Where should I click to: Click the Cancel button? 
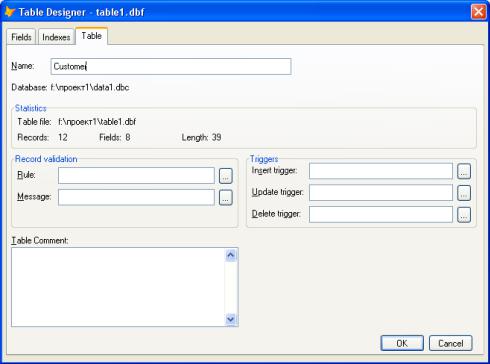coord(451,343)
